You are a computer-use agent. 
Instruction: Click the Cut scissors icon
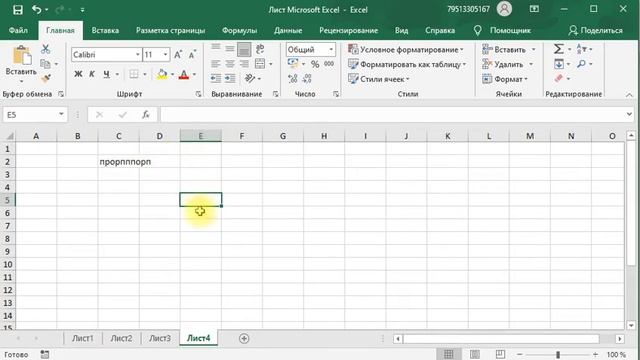46,49
